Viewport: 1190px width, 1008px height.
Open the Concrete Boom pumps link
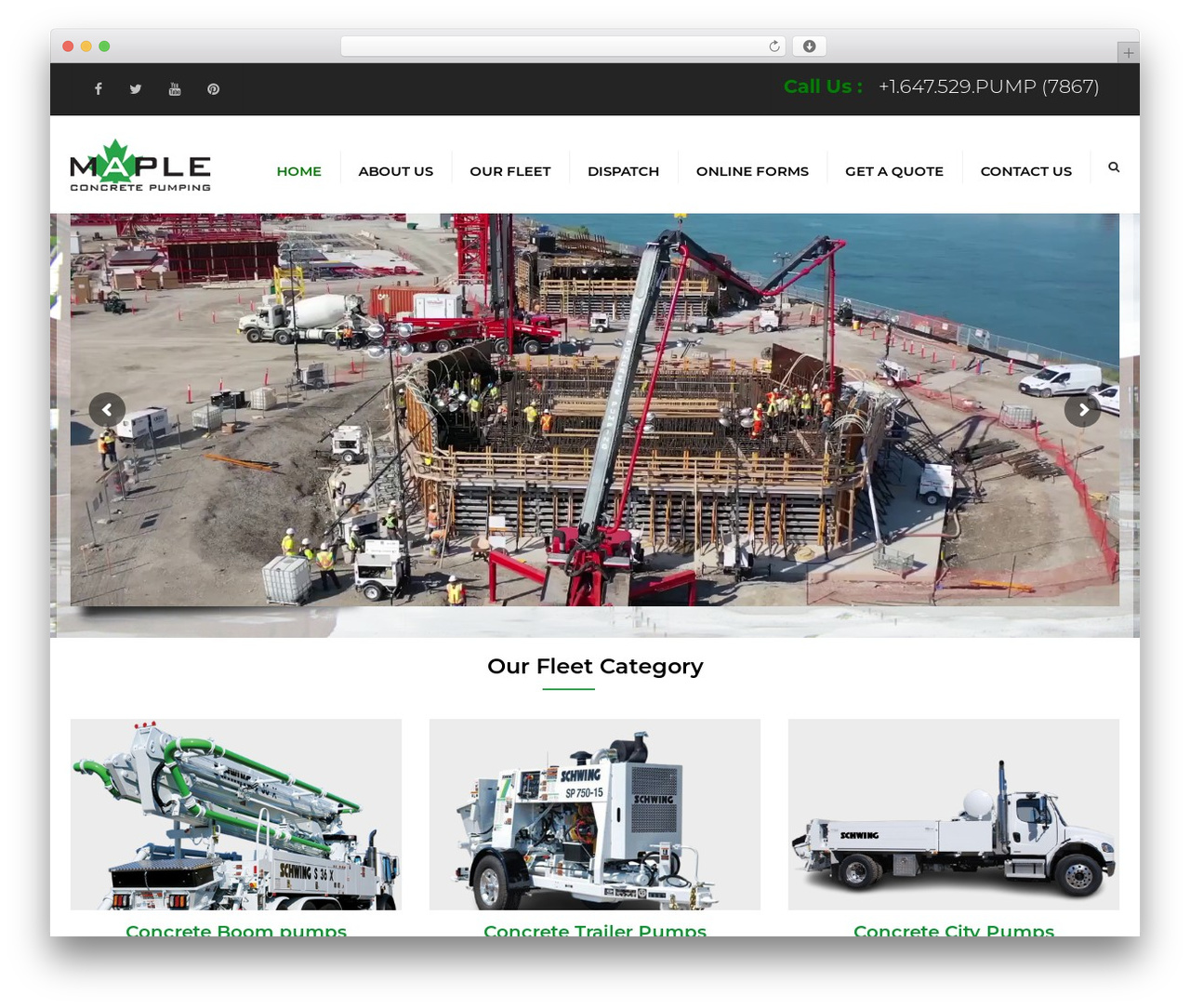point(236,930)
